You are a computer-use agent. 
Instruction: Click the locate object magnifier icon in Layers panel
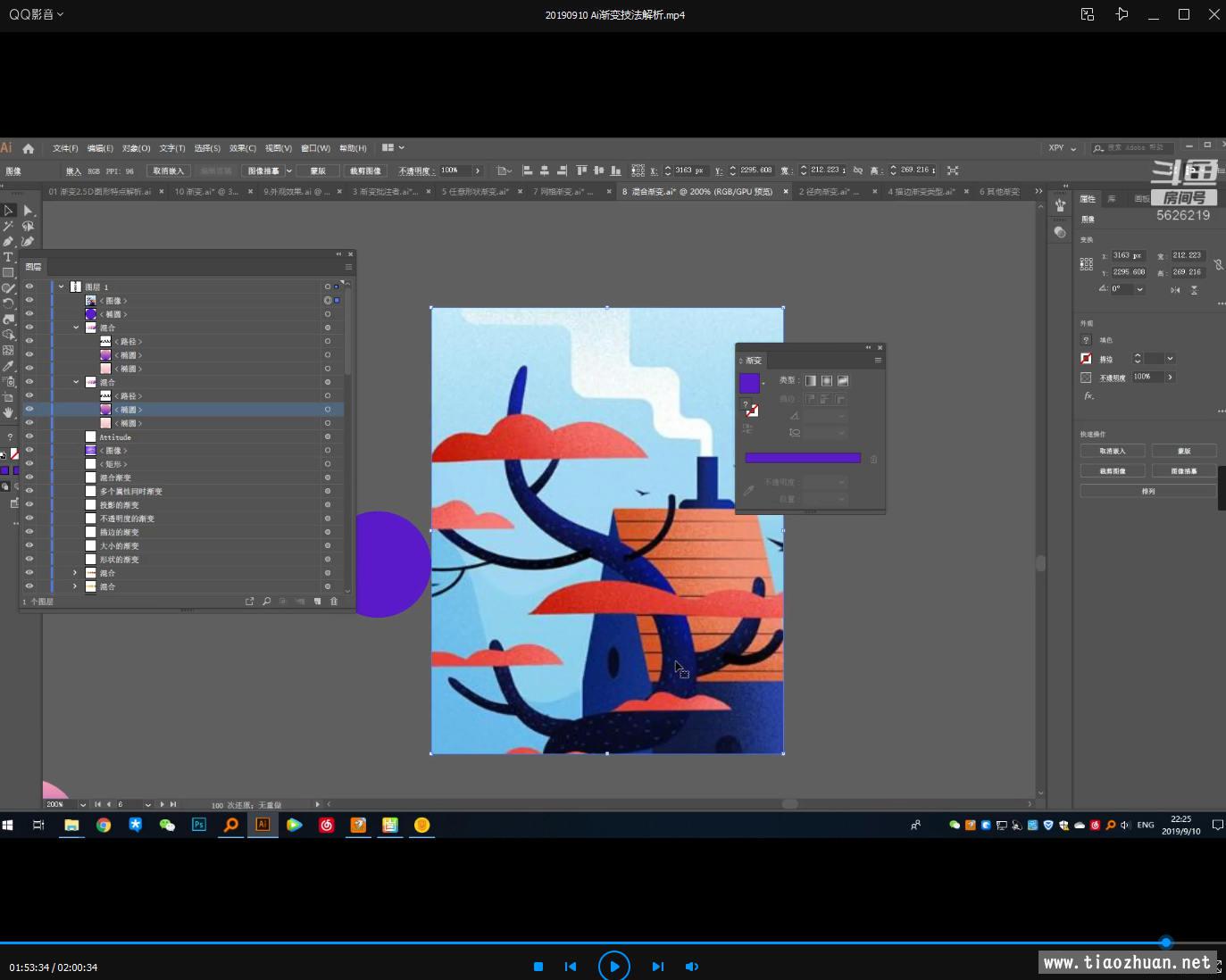[x=266, y=602]
